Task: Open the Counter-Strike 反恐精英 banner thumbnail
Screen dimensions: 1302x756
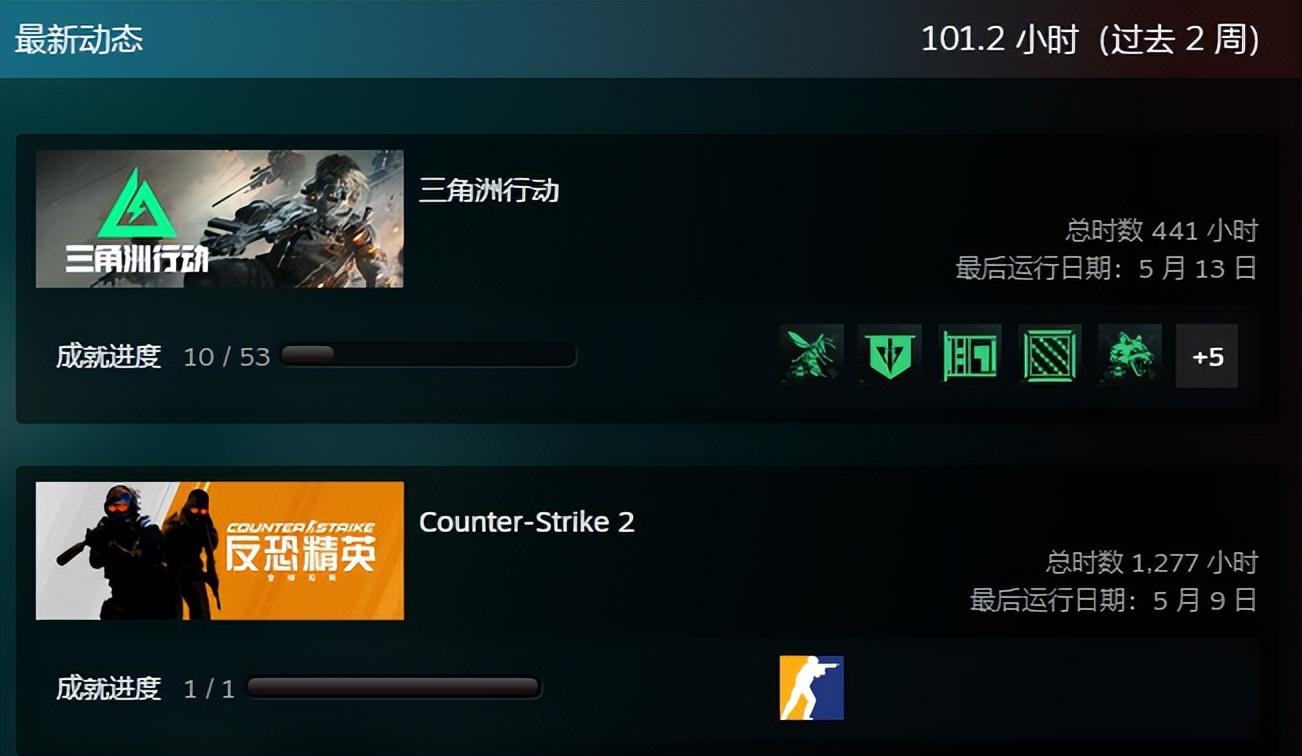Action: coord(220,551)
